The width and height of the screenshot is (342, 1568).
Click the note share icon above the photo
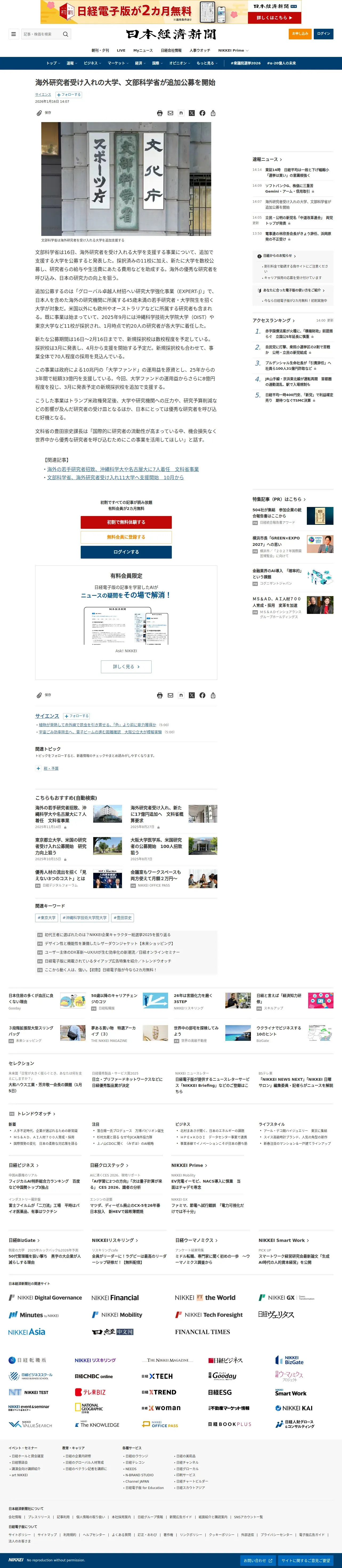[x=181, y=113]
